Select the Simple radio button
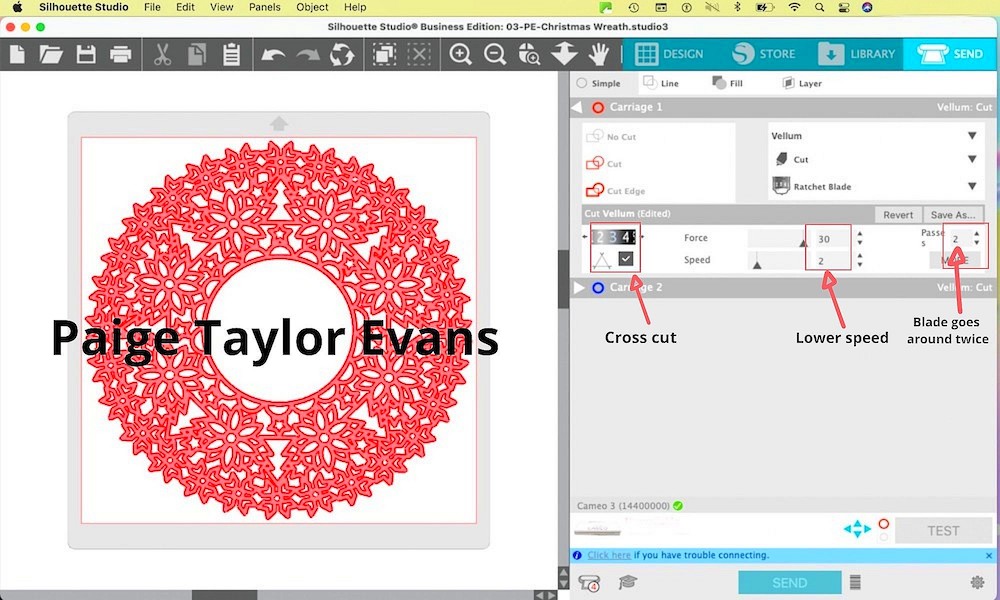The image size is (1000, 600). 583,84
